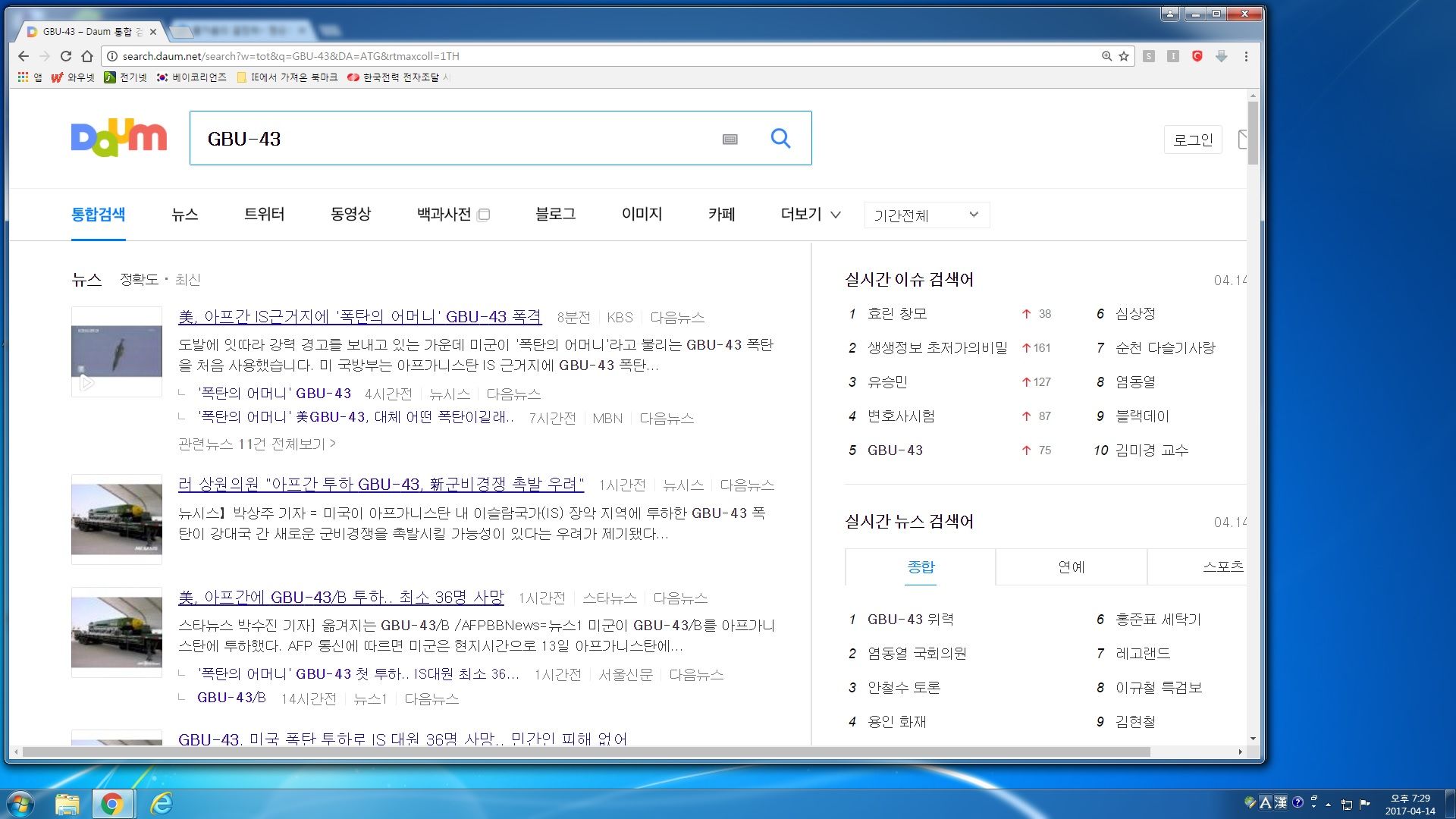The image size is (1456, 819).
Task: Click the gray S extension icon
Action: 1149,56
